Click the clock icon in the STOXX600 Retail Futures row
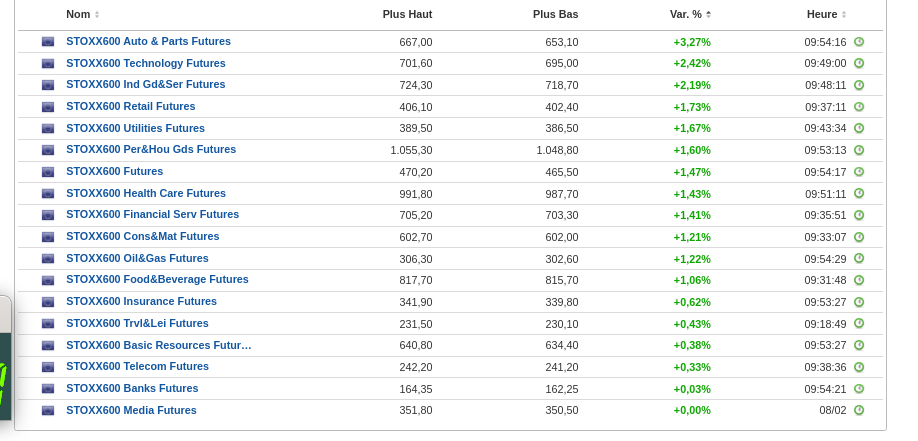Image resolution: width=918 pixels, height=441 pixels. [859, 107]
